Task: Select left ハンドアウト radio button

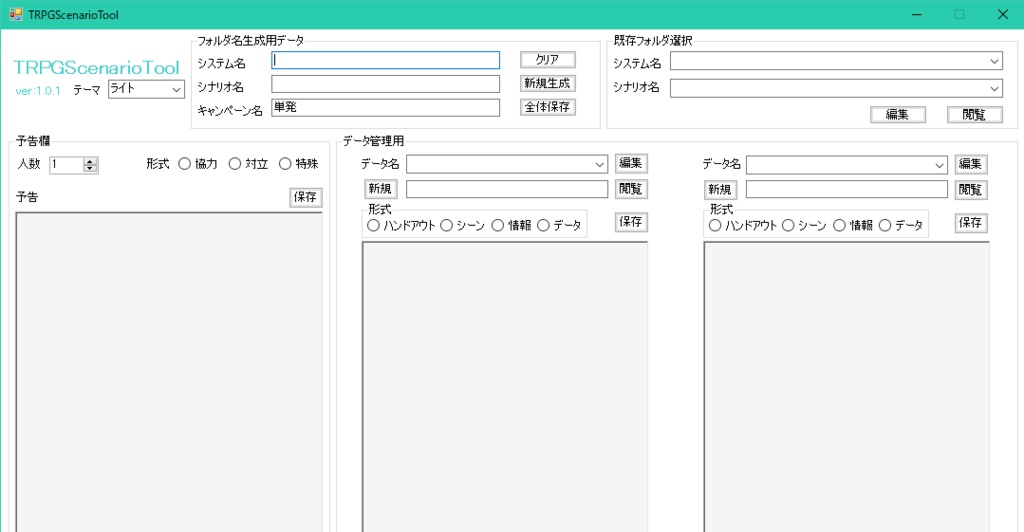Action: (401, 225)
